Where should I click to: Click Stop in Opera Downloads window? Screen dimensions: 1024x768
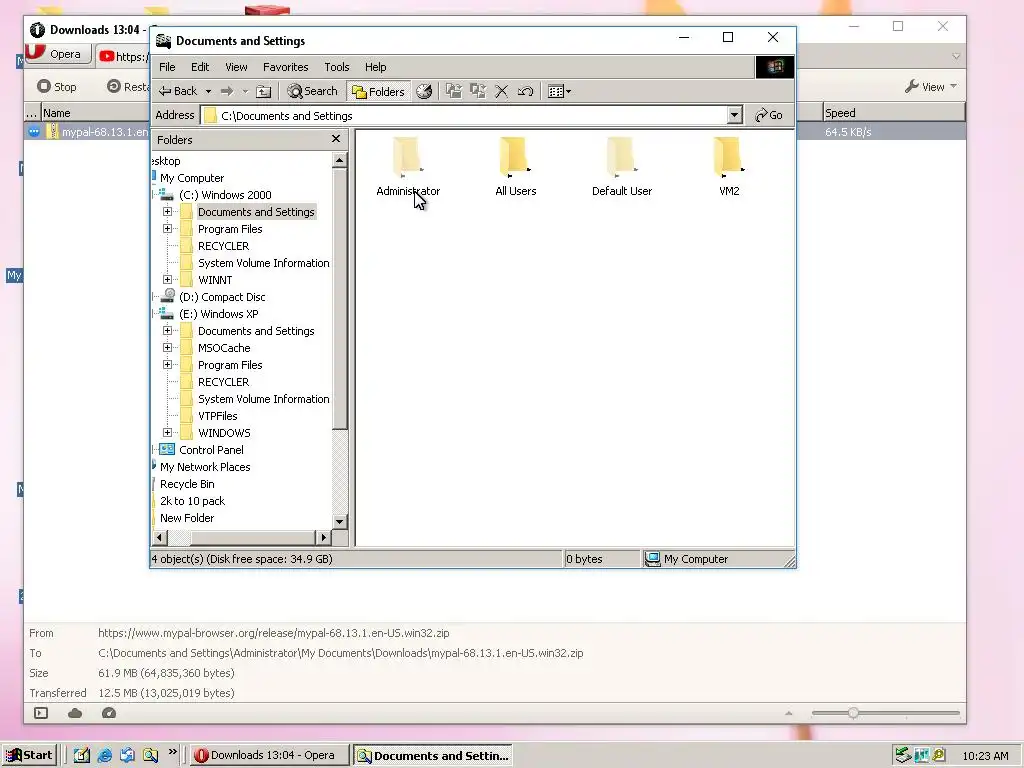point(57,86)
